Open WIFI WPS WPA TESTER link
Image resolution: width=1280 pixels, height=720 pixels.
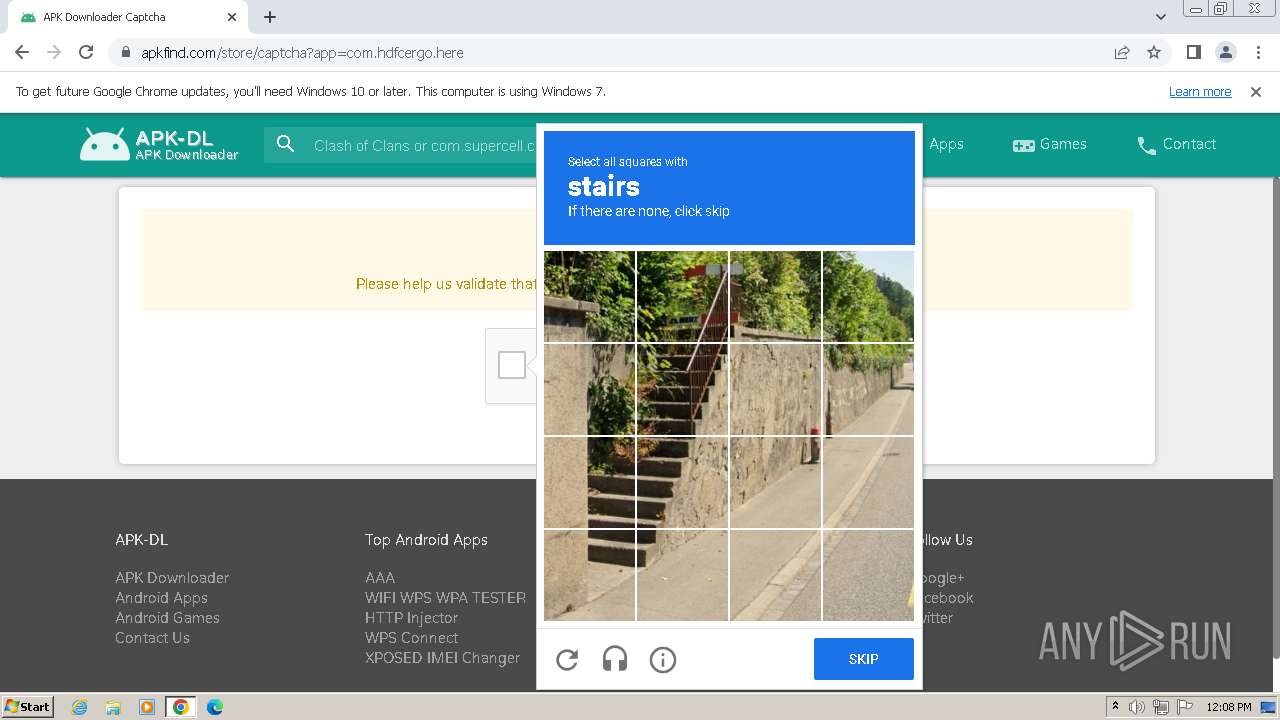click(x=445, y=598)
